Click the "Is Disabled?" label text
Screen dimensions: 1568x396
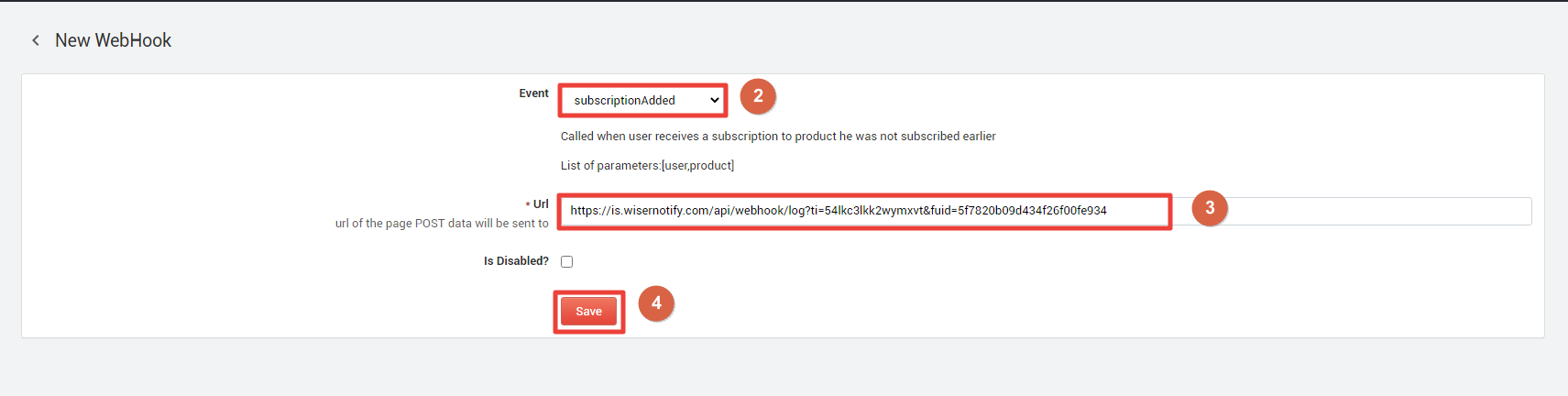coord(516,261)
